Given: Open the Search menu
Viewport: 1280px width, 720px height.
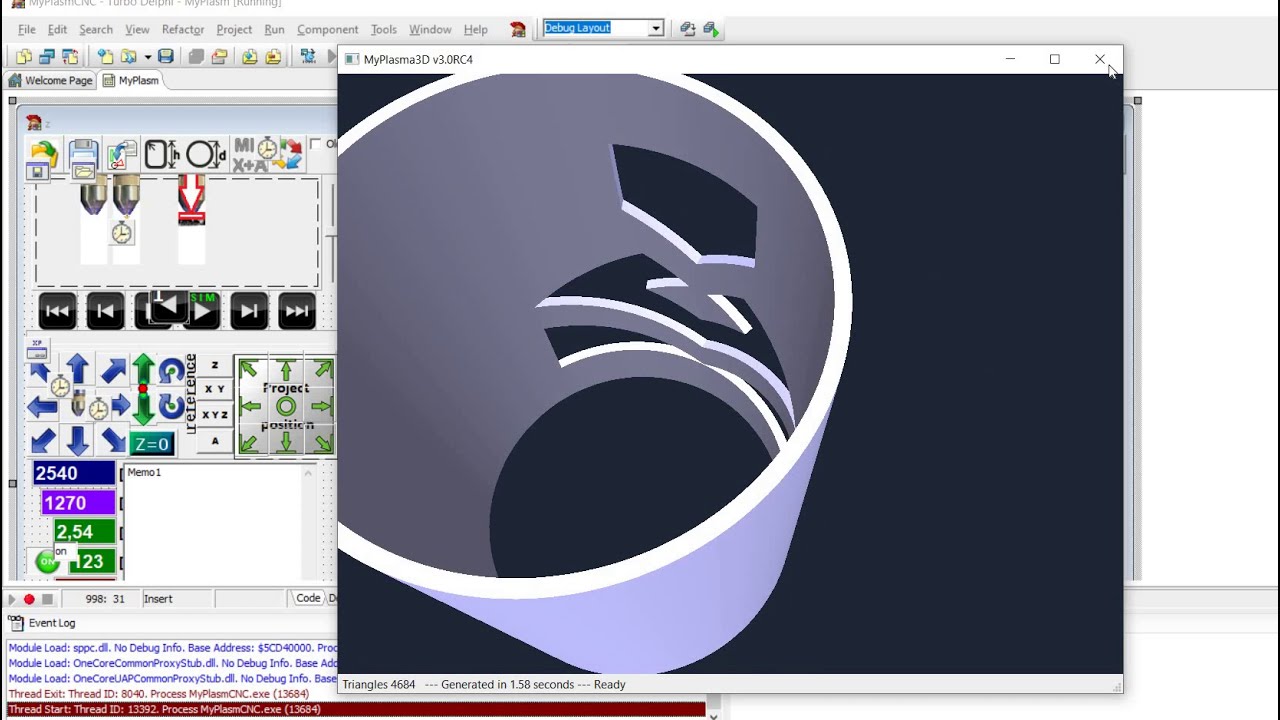Looking at the screenshot, I should pos(96,29).
